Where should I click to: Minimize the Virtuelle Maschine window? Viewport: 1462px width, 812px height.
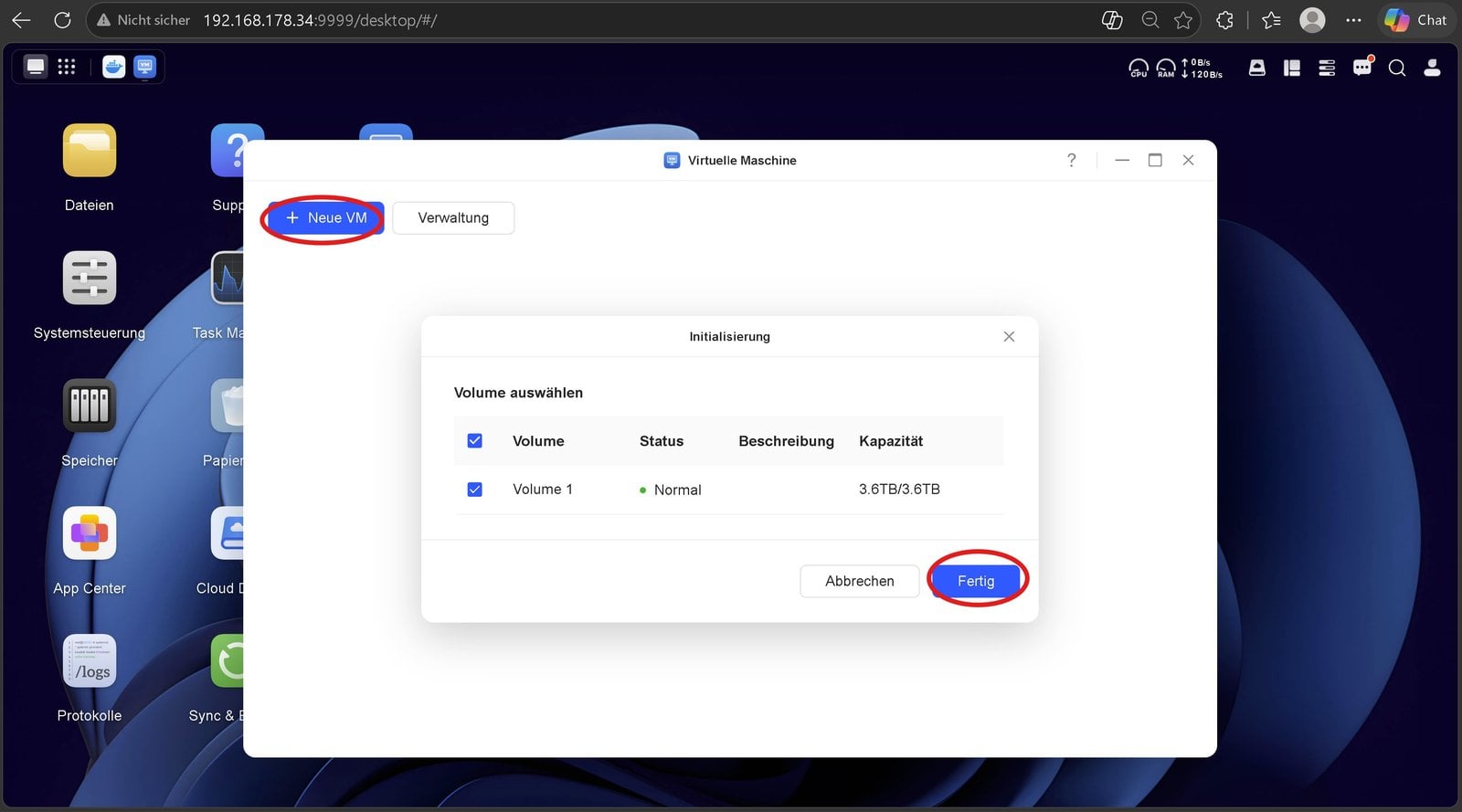[1122, 160]
